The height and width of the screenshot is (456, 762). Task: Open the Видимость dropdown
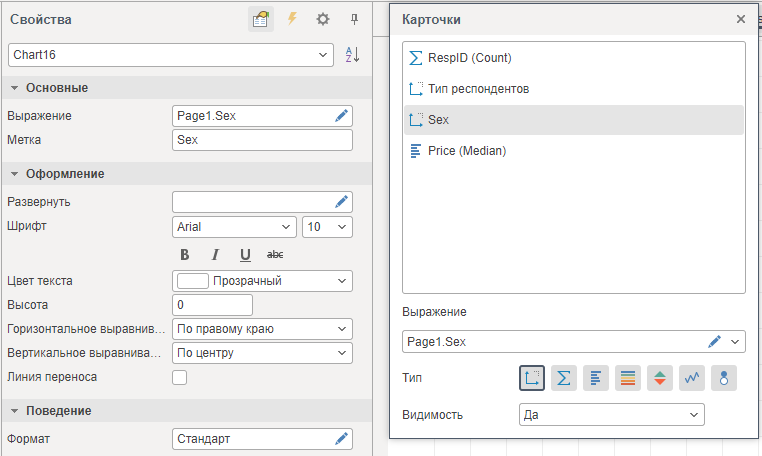click(693, 414)
